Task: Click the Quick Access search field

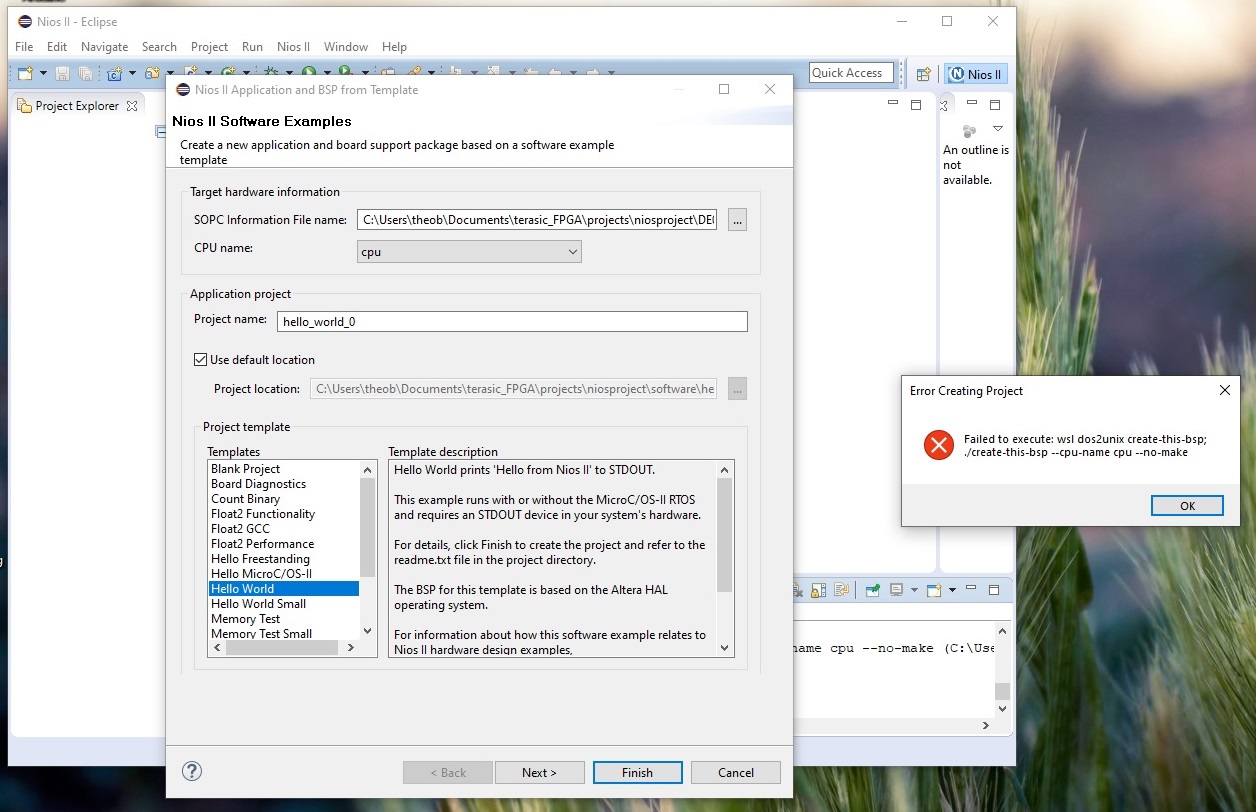Action: click(851, 73)
